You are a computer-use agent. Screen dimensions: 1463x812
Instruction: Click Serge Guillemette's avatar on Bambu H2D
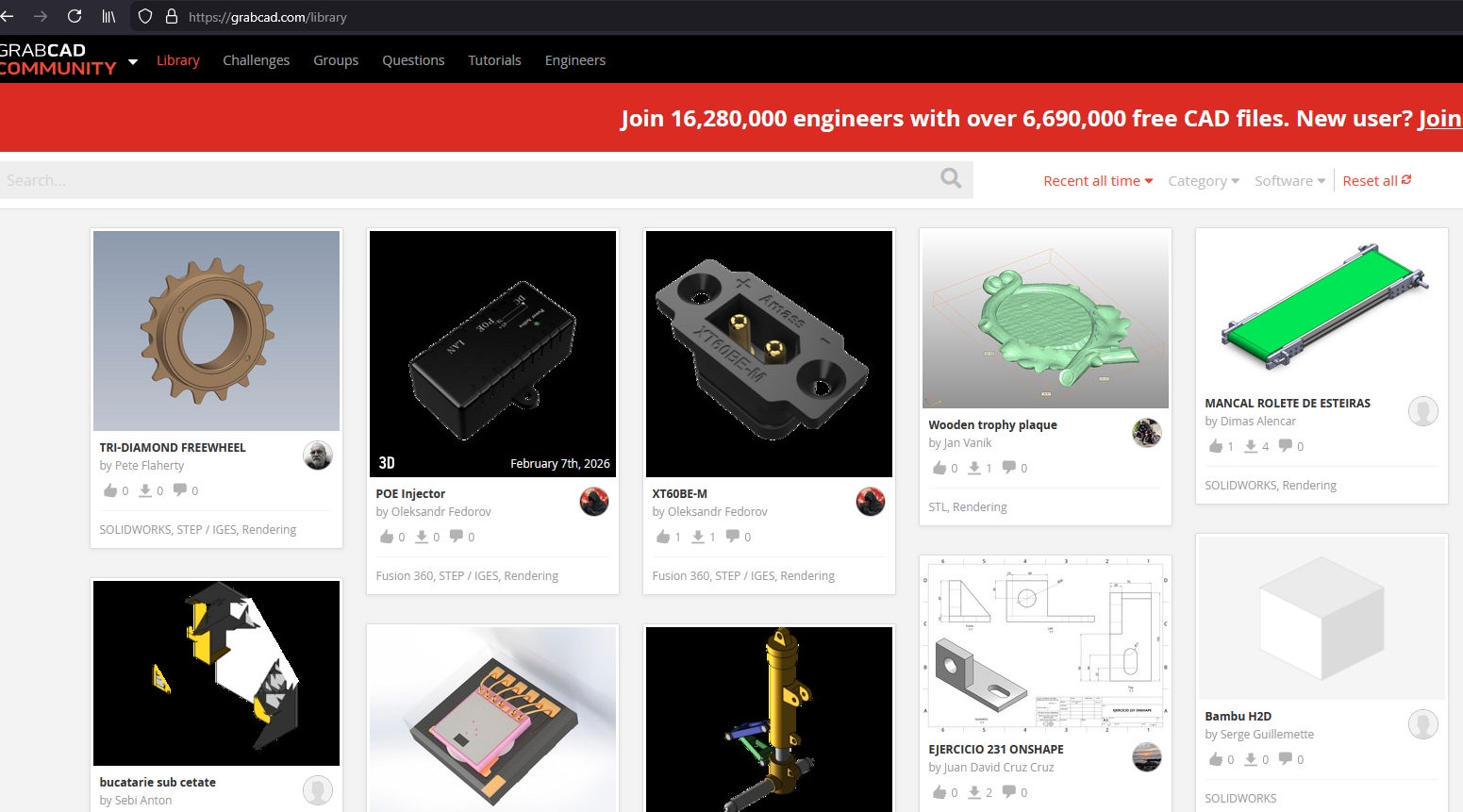(x=1423, y=724)
